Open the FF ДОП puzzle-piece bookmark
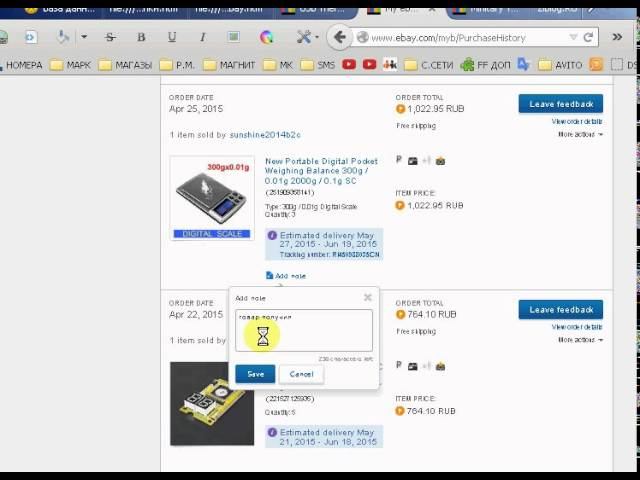640x480 pixels. point(486,65)
